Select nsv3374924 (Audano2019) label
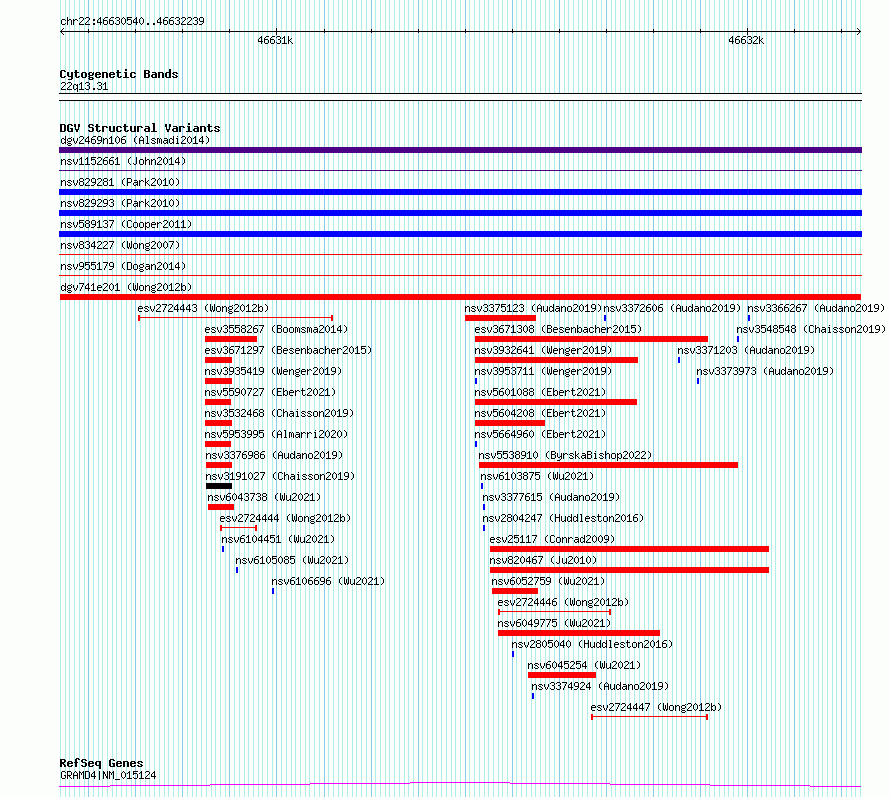The width and height of the screenshot is (890, 797). tap(600, 686)
